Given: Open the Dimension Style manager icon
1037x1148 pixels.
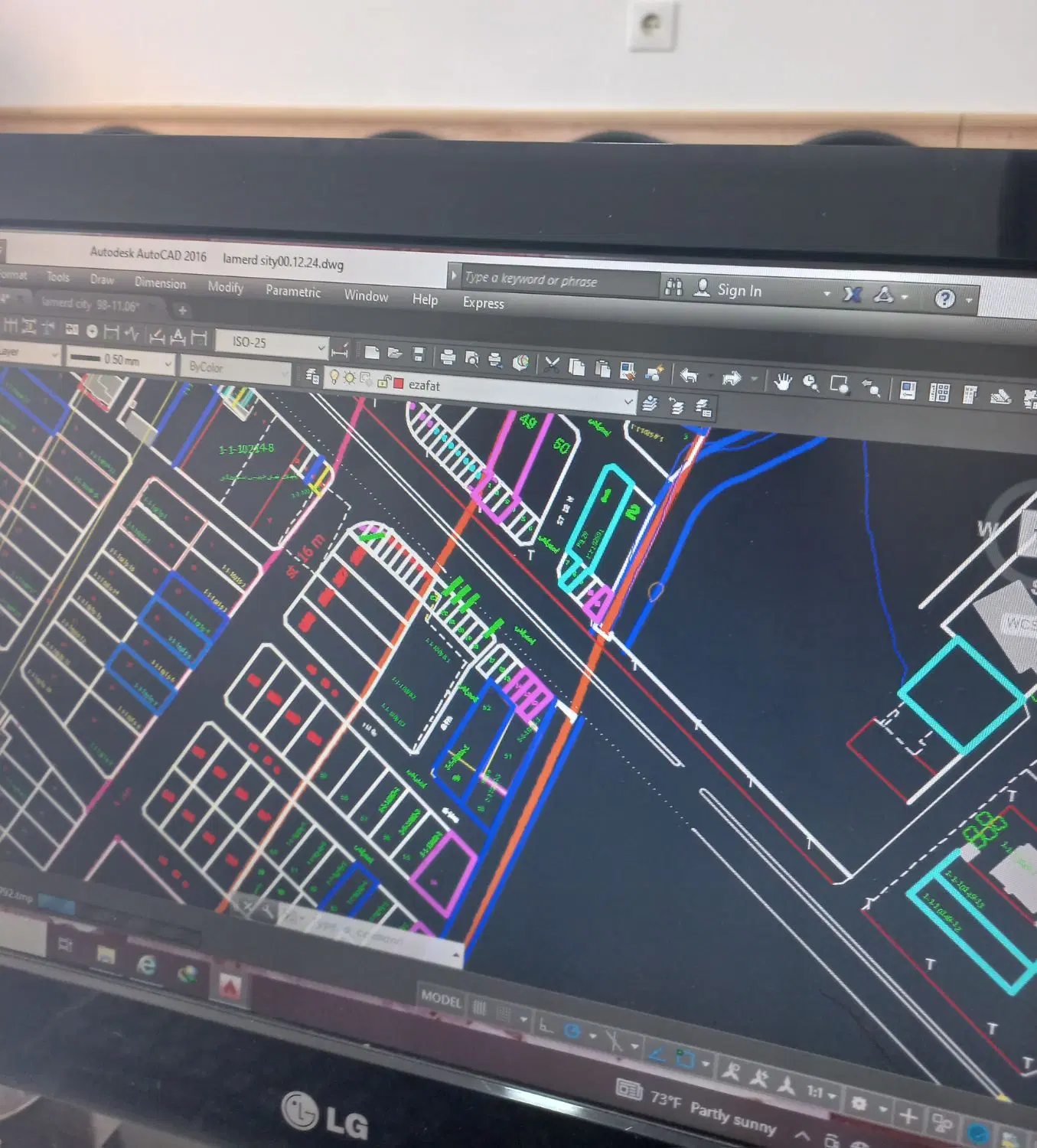Looking at the screenshot, I should tap(341, 351).
